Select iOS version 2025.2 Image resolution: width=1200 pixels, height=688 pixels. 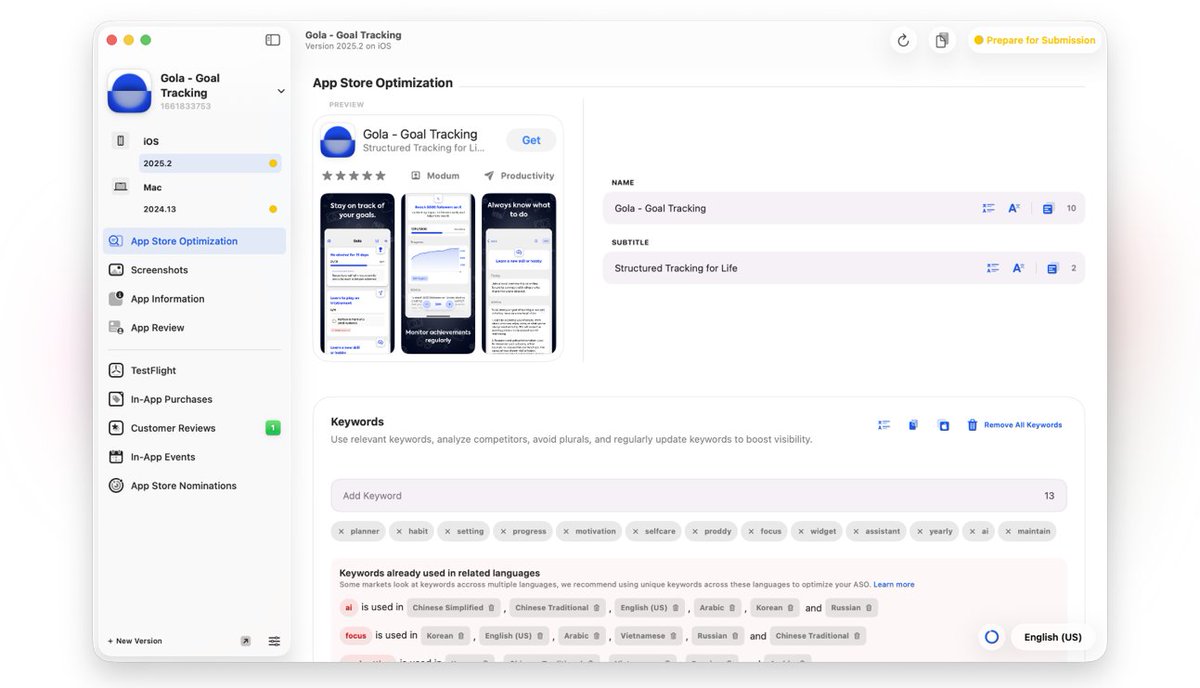pos(210,163)
